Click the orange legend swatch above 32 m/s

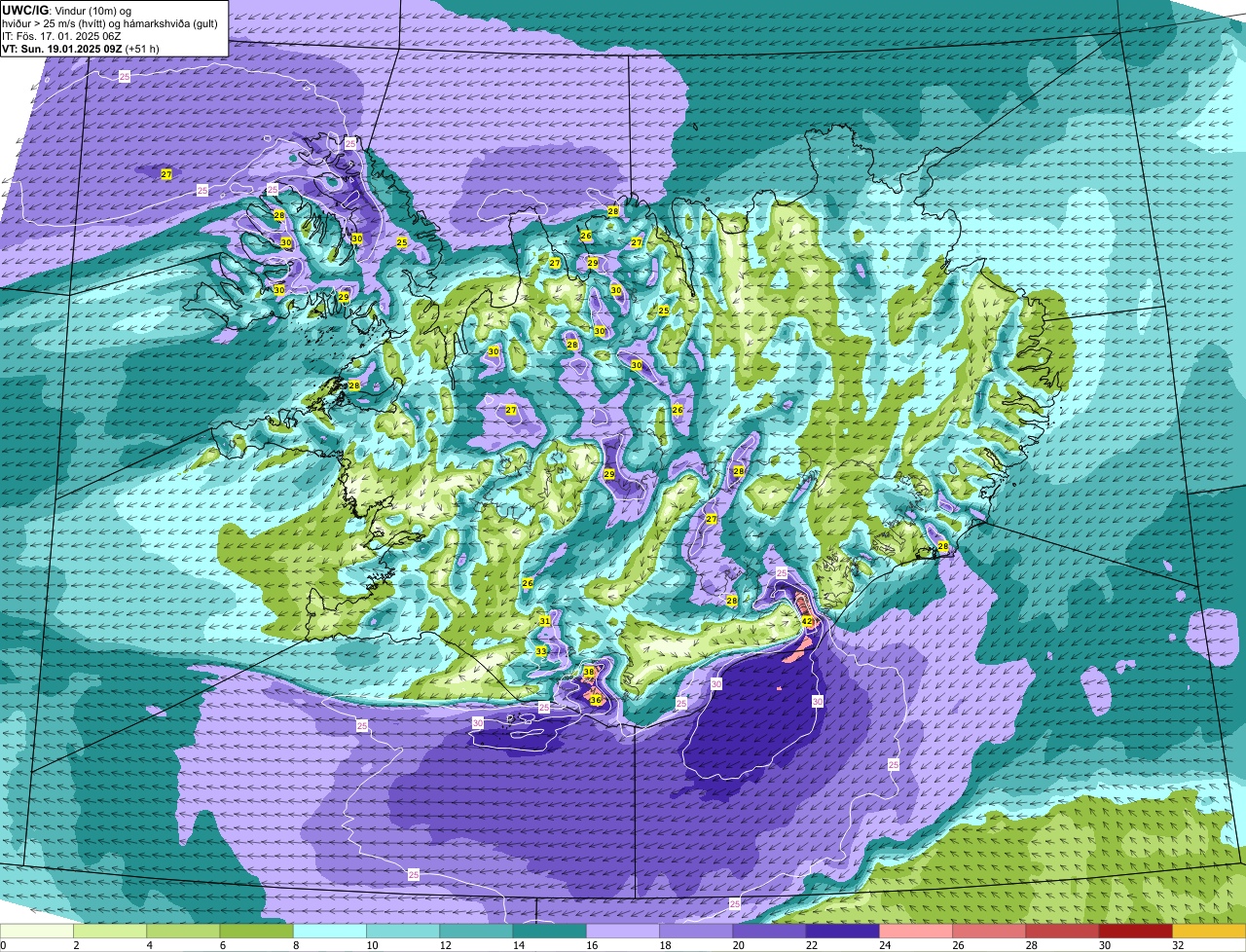pyautogui.click(x=1209, y=932)
